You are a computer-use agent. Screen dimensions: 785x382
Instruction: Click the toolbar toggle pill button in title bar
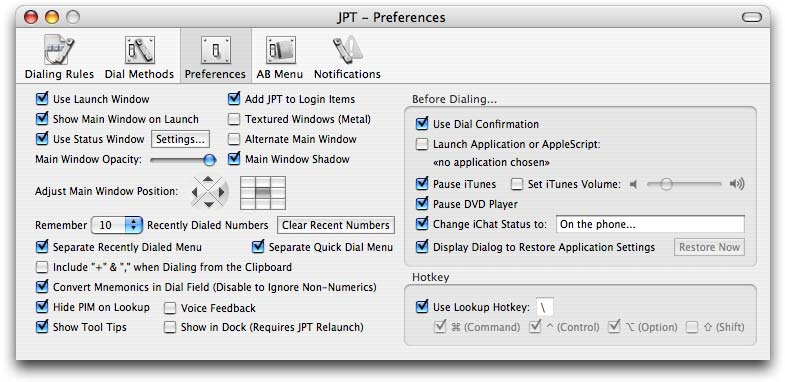(751, 18)
